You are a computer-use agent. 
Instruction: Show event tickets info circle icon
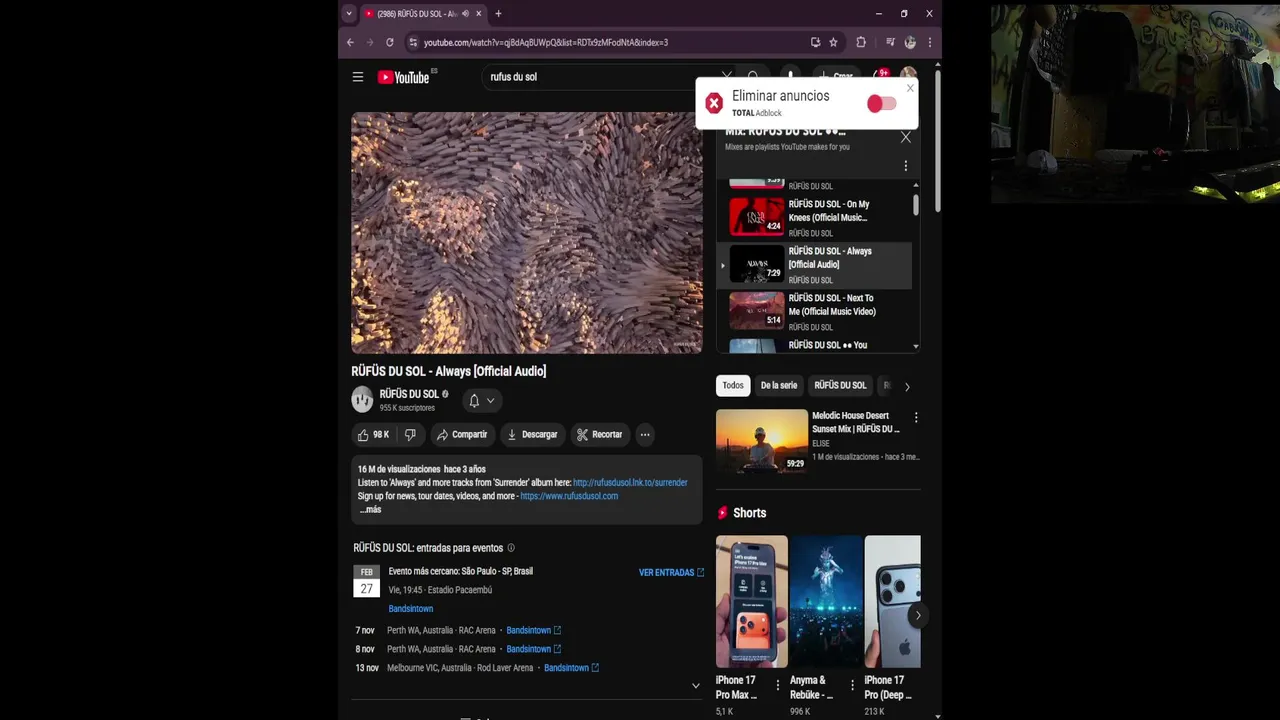(x=511, y=548)
